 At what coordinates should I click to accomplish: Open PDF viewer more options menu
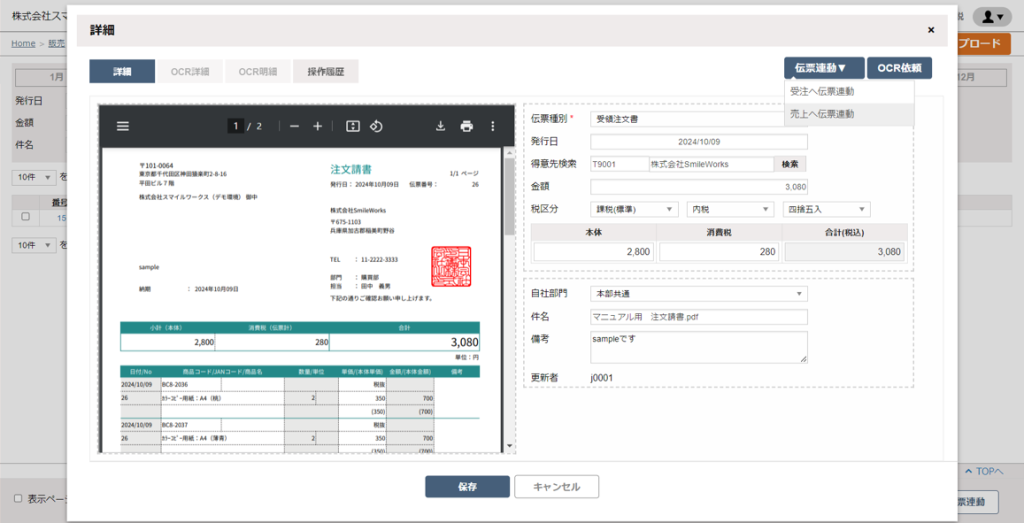pyautogui.click(x=493, y=126)
